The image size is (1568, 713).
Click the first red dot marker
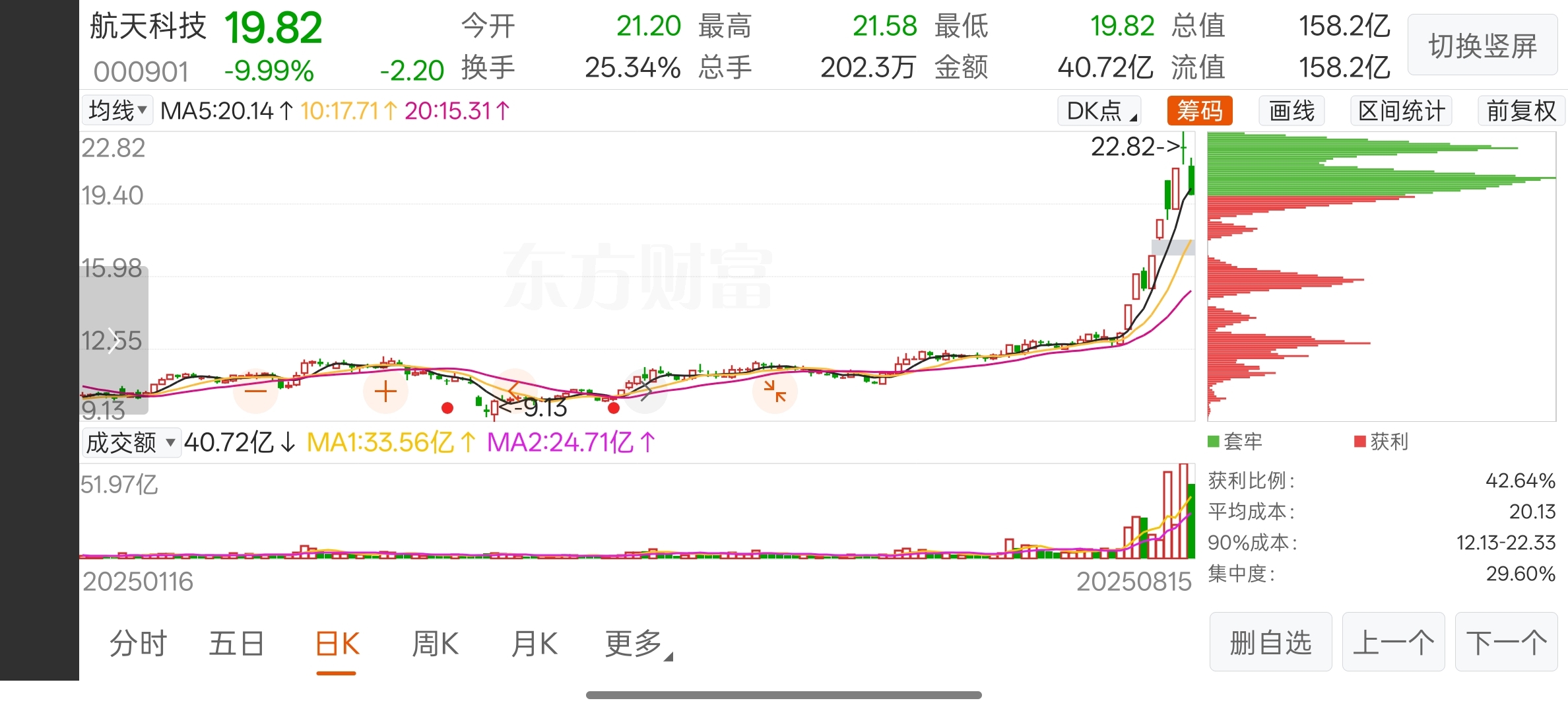pos(447,408)
